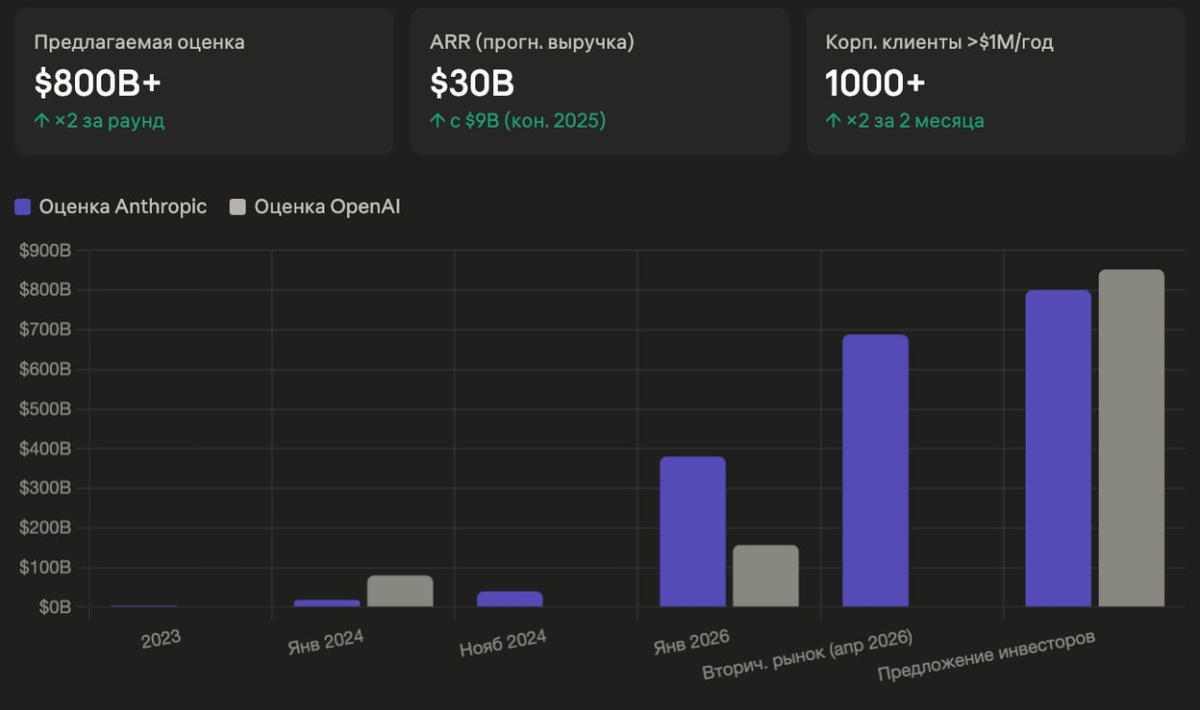Toggle the OpenAI legend color swatch

(237, 207)
